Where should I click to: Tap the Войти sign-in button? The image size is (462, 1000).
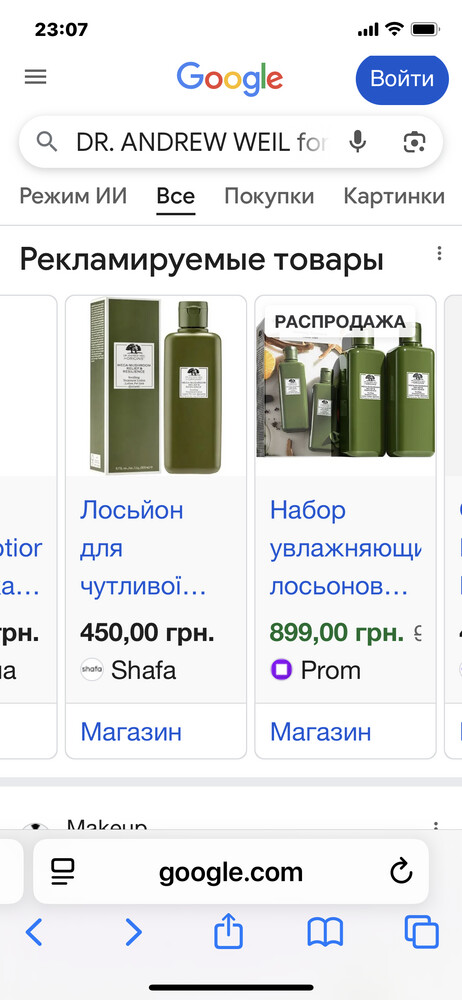pyautogui.click(x=402, y=80)
